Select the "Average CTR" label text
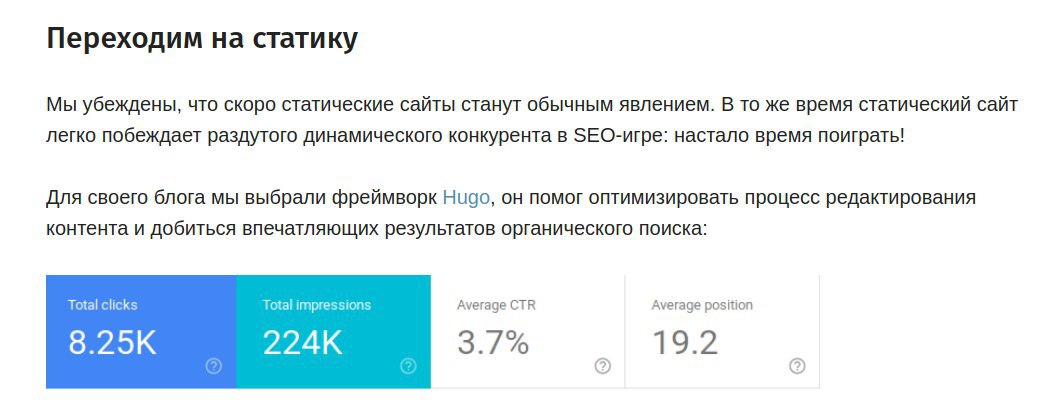The height and width of the screenshot is (413, 1044). click(496, 305)
